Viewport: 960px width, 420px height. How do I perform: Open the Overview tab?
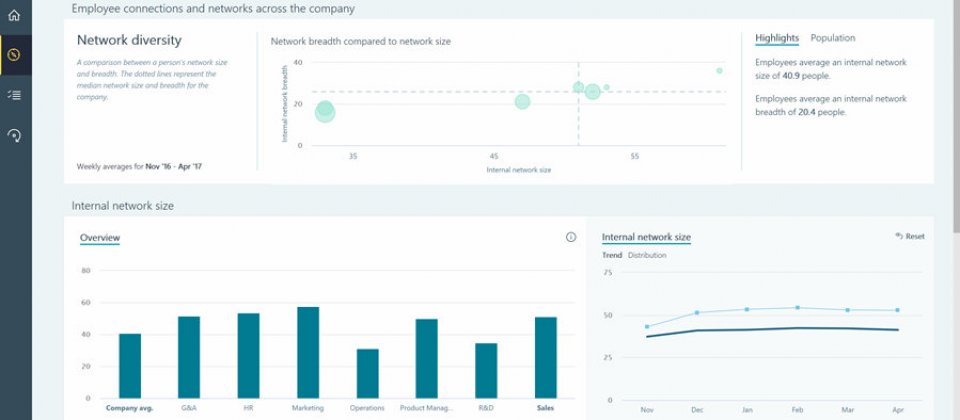pos(100,237)
